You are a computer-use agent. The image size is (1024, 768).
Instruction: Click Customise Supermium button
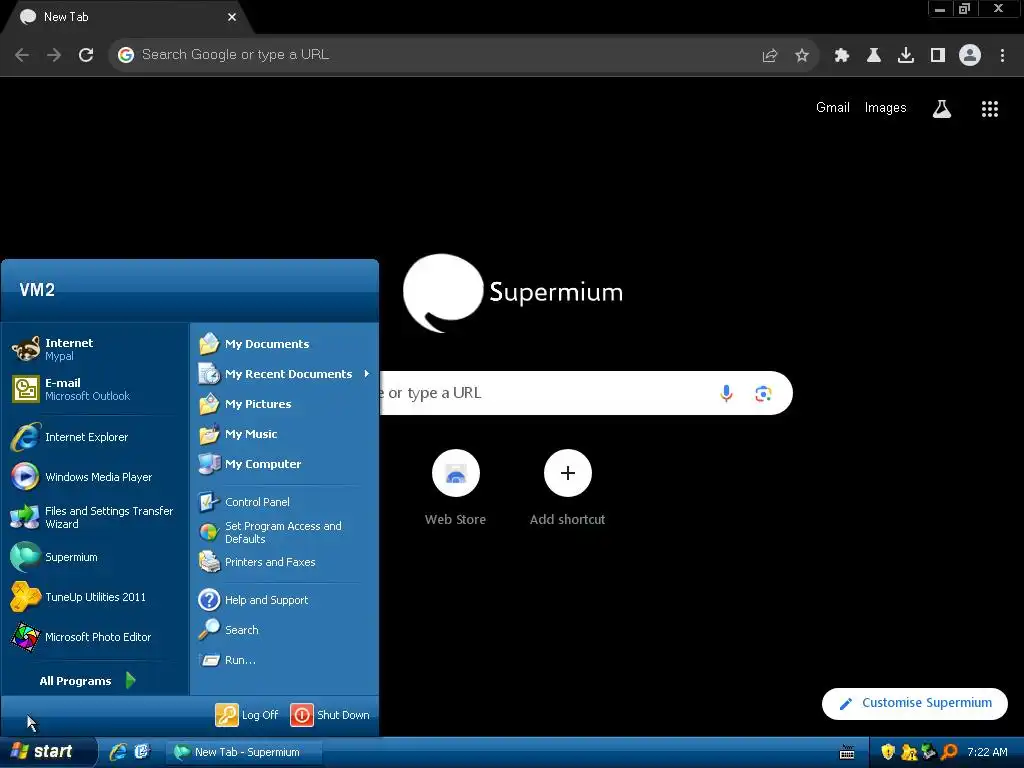click(915, 703)
